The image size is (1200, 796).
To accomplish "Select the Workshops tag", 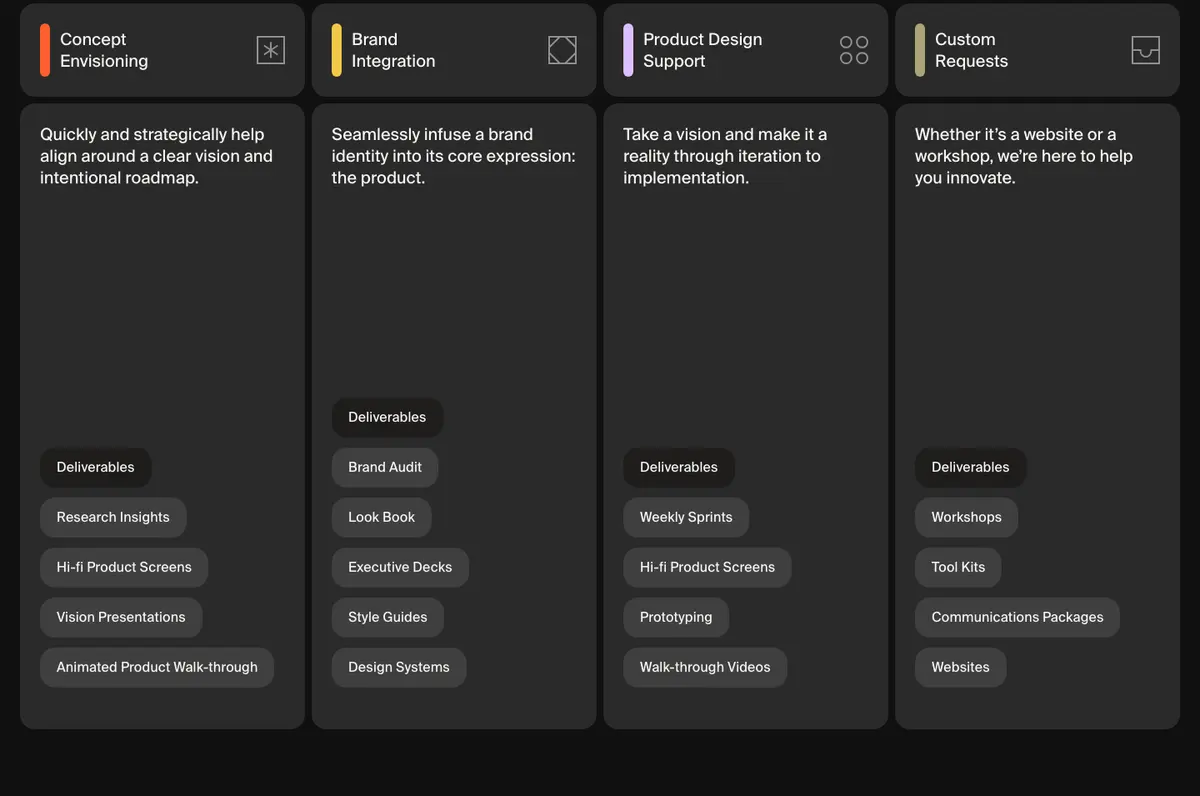I will coord(966,517).
